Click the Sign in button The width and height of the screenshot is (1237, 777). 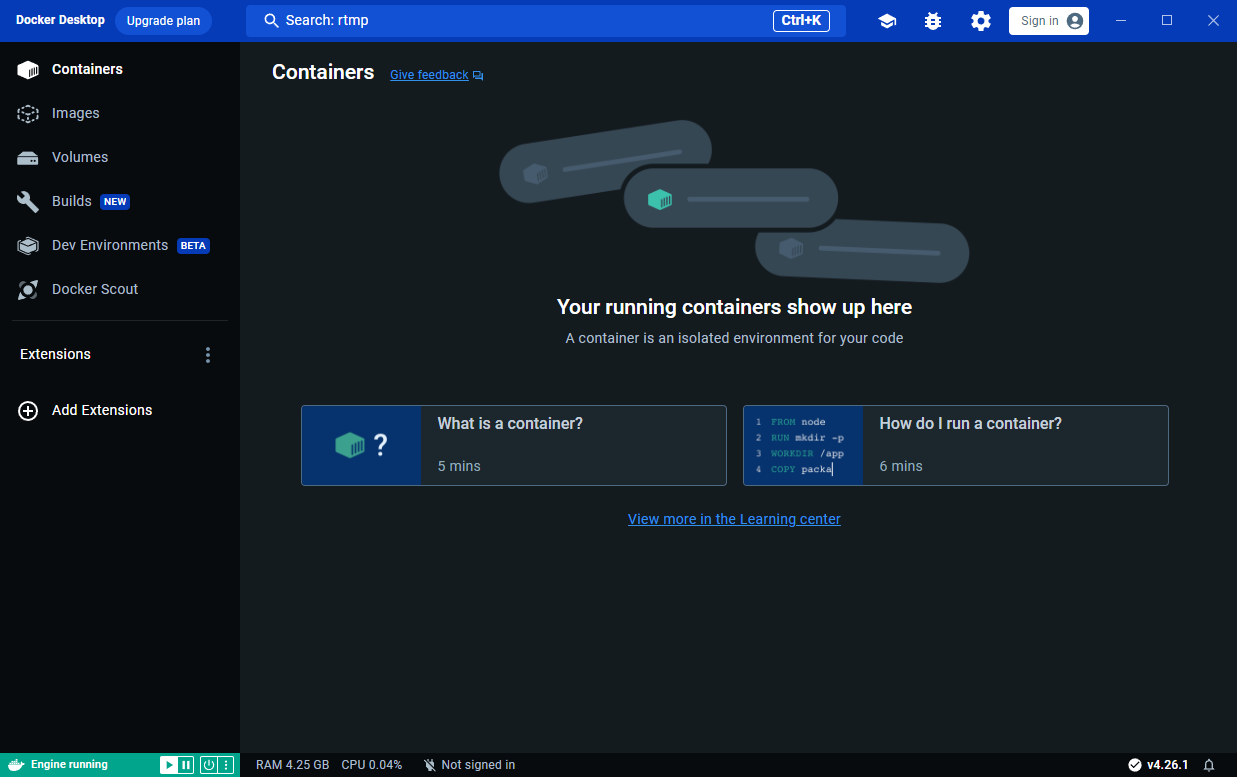tap(1048, 21)
